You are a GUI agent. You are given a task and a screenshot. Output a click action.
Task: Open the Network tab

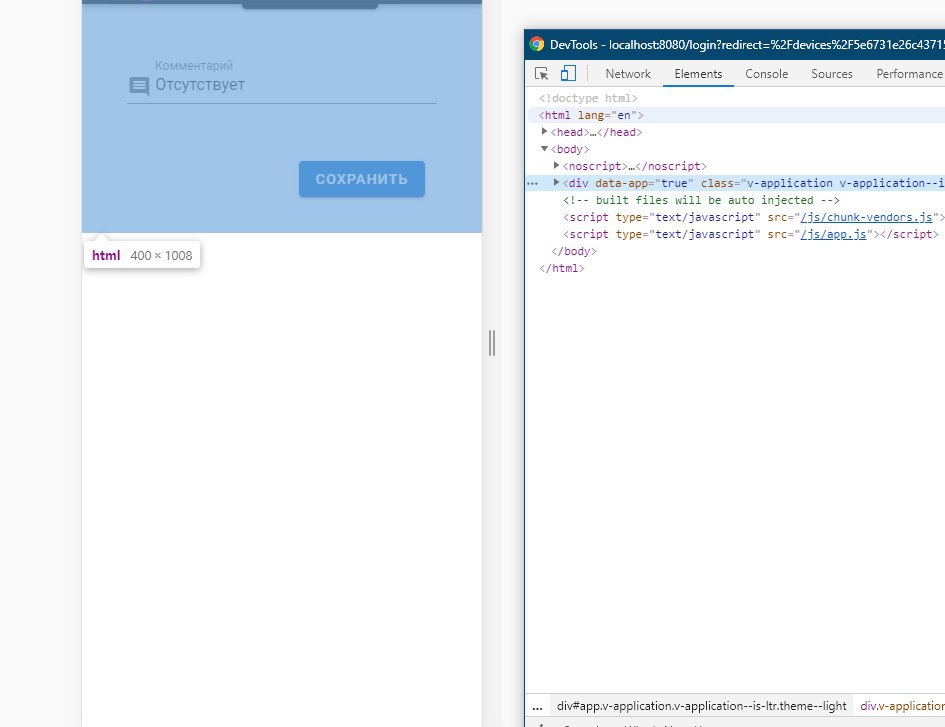pyautogui.click(x=628, y=74)
